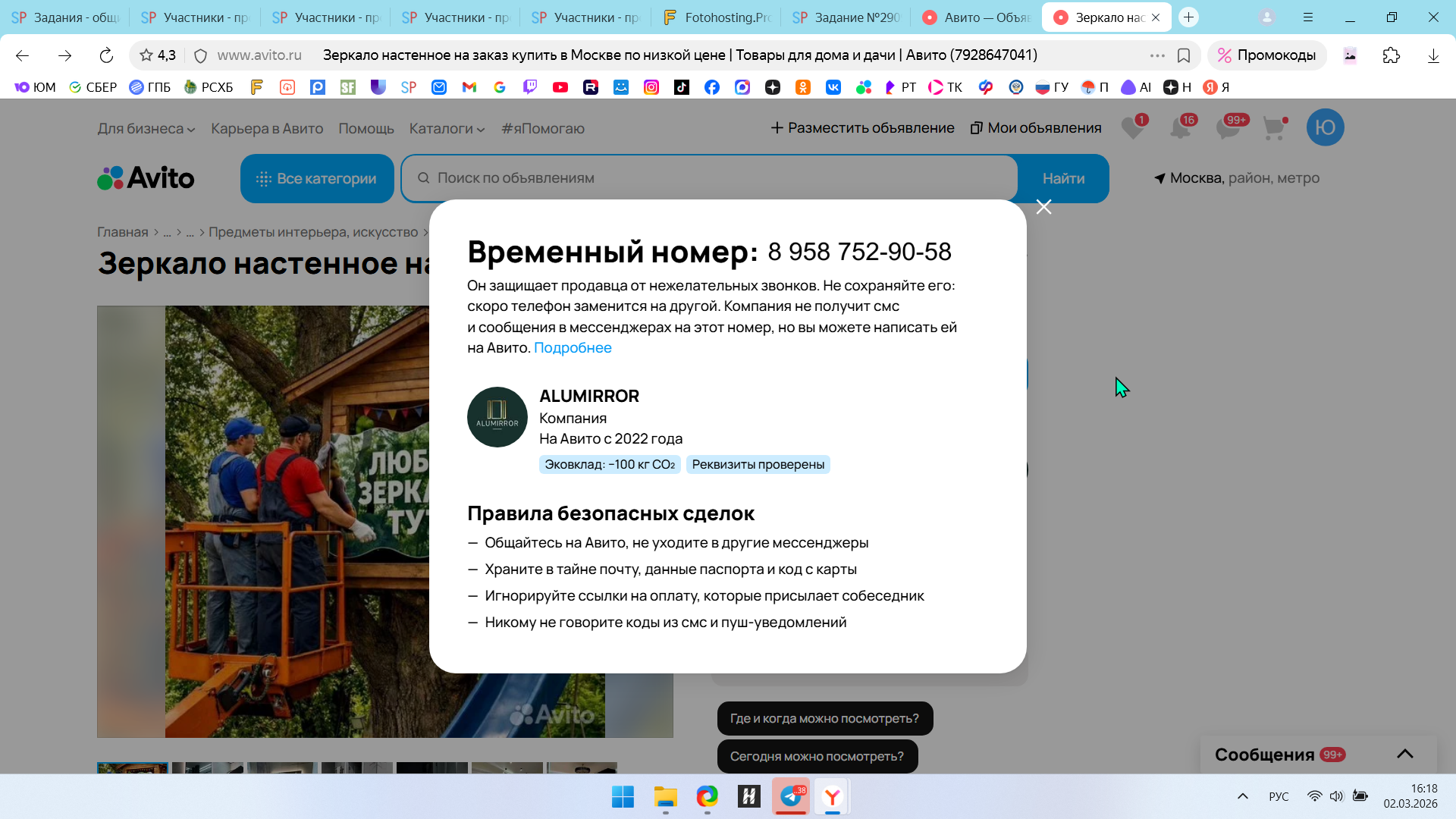Click the user profile avatar
The width and height of the screenshot is (1456, 819).
point(1325,127)
